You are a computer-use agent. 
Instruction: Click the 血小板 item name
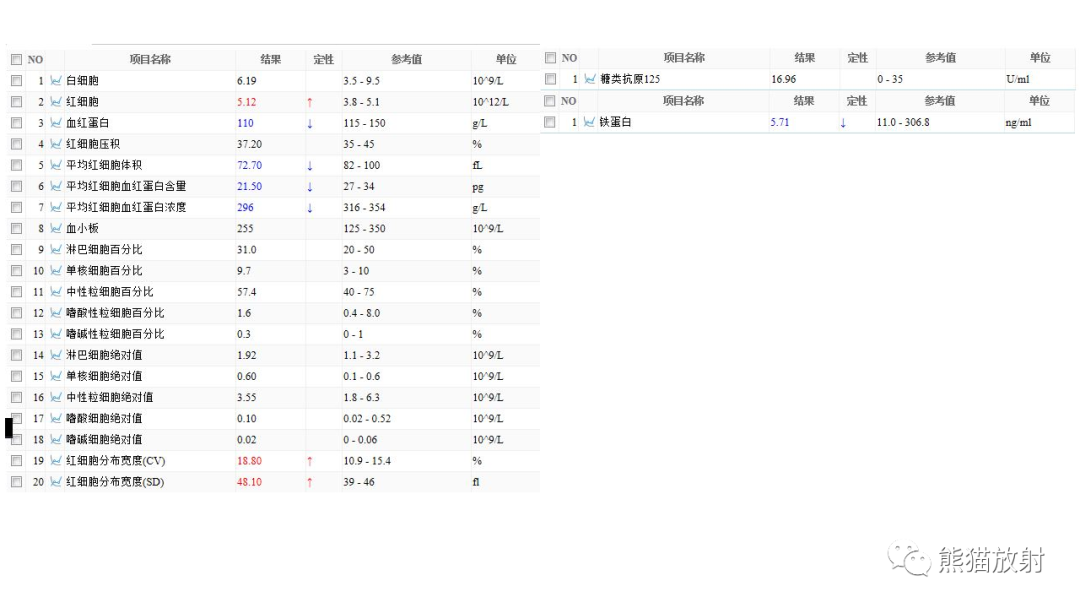click(x=82, y=229)
